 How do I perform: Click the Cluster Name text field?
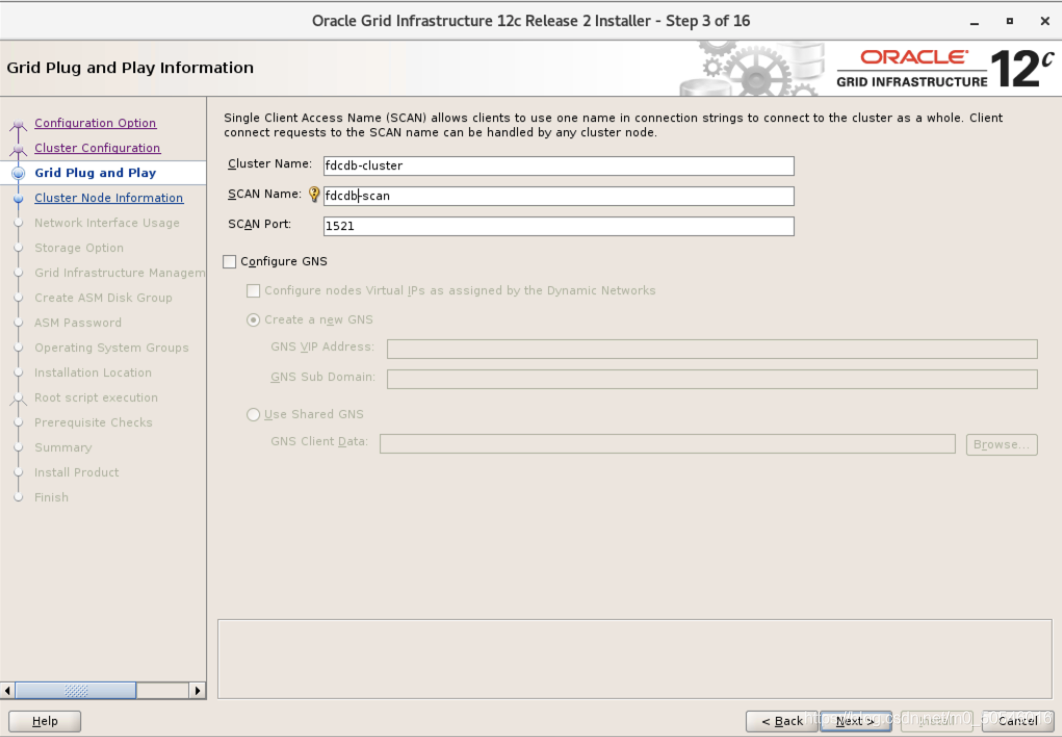[x=559, y=165]
